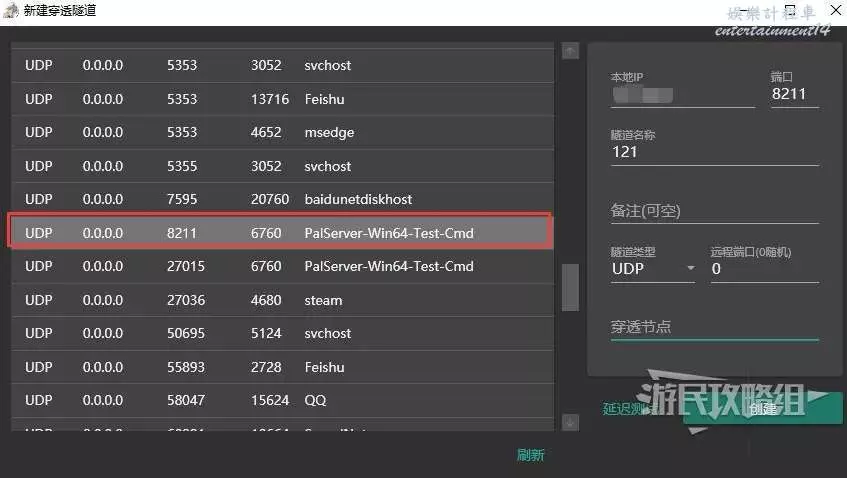The image size is (847, 478).
Task: Click the port list scrollbar thumb
Action: (x=570, y=288)
